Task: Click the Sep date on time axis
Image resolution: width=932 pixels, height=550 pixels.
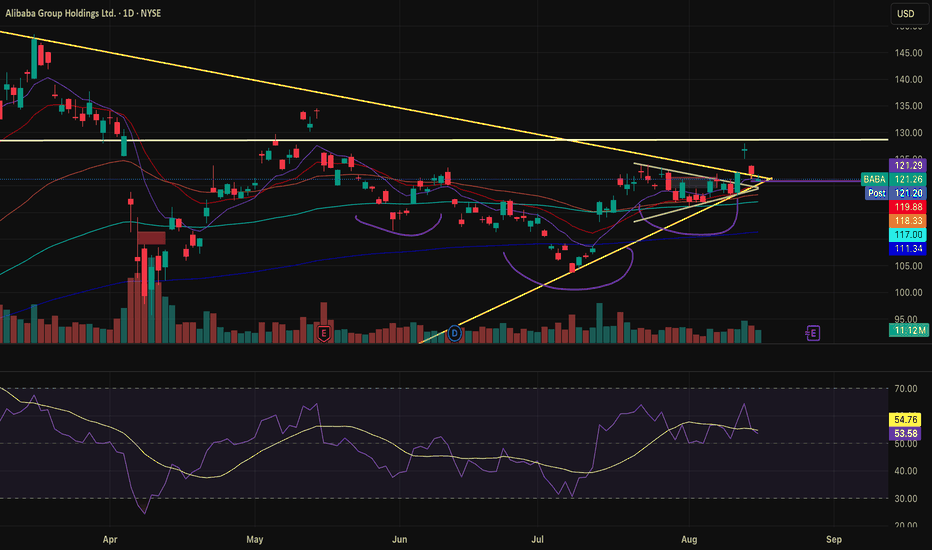Action: tap(834, 539)
